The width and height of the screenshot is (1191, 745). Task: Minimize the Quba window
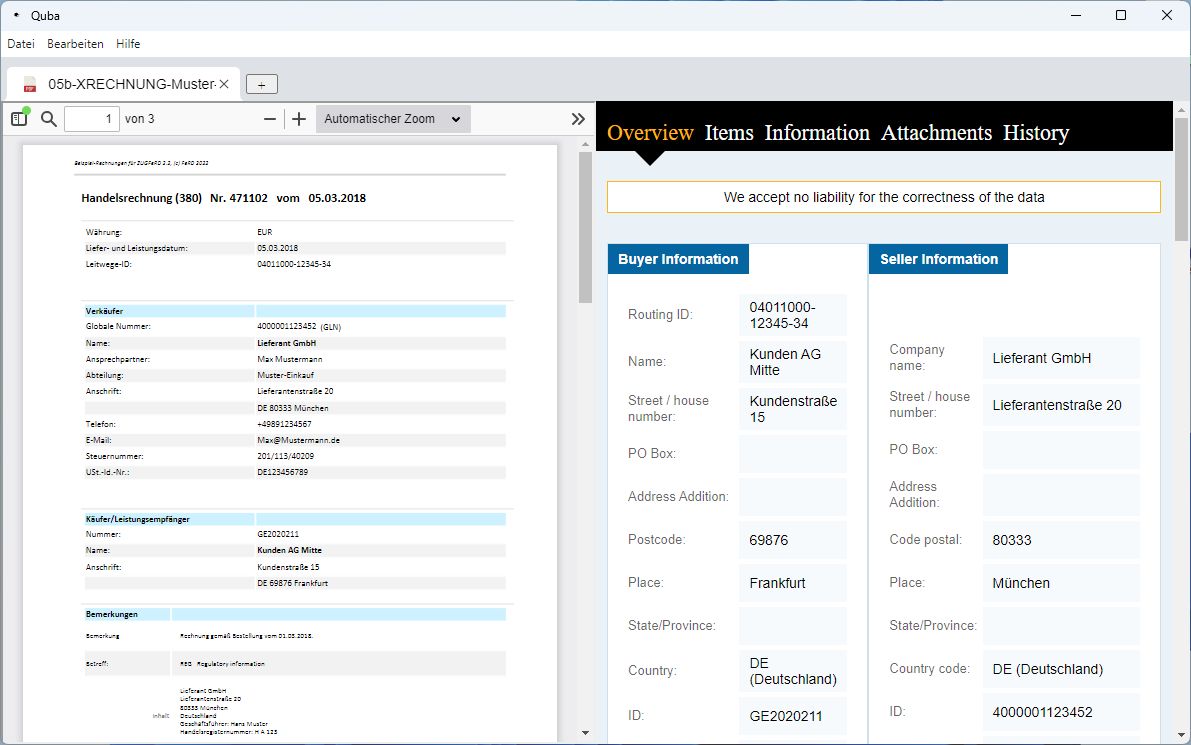1076,15
